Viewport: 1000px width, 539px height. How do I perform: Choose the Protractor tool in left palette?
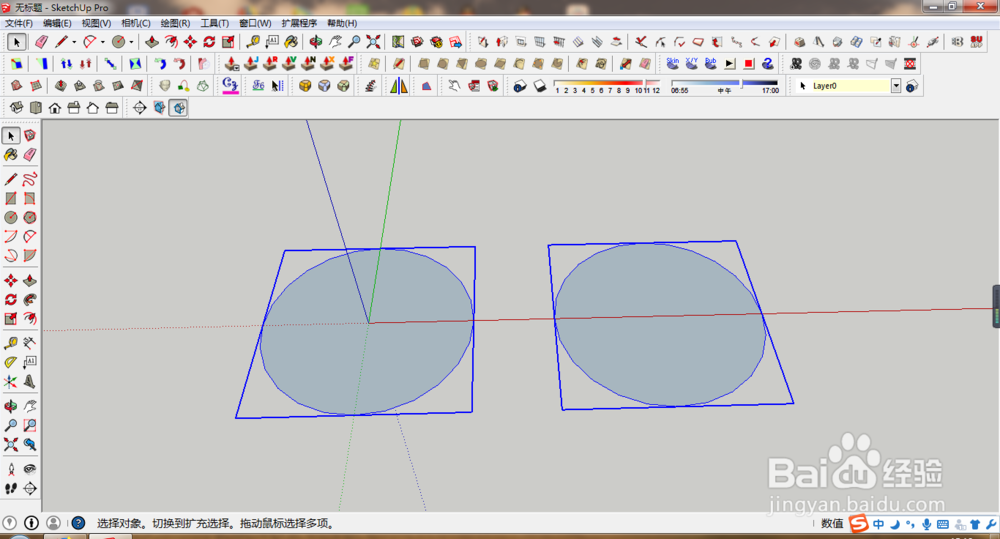(x=10, y=362)
